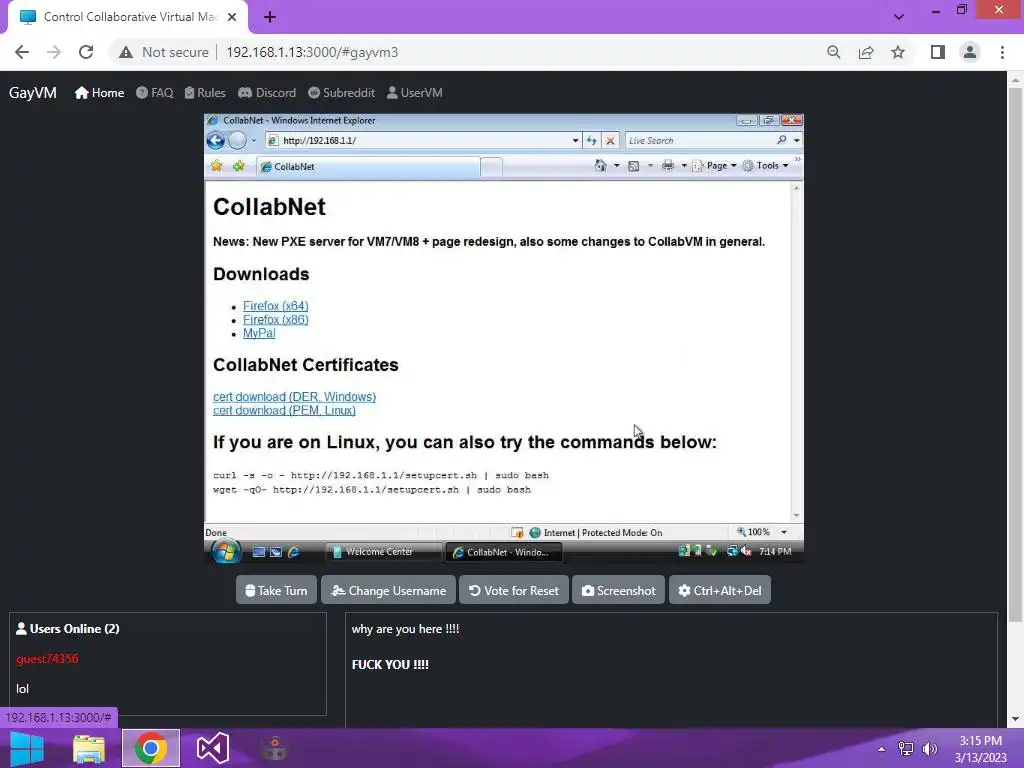Select user lol in users list
The width and height of the screenshot is (1024, 768).
[23, 689]
